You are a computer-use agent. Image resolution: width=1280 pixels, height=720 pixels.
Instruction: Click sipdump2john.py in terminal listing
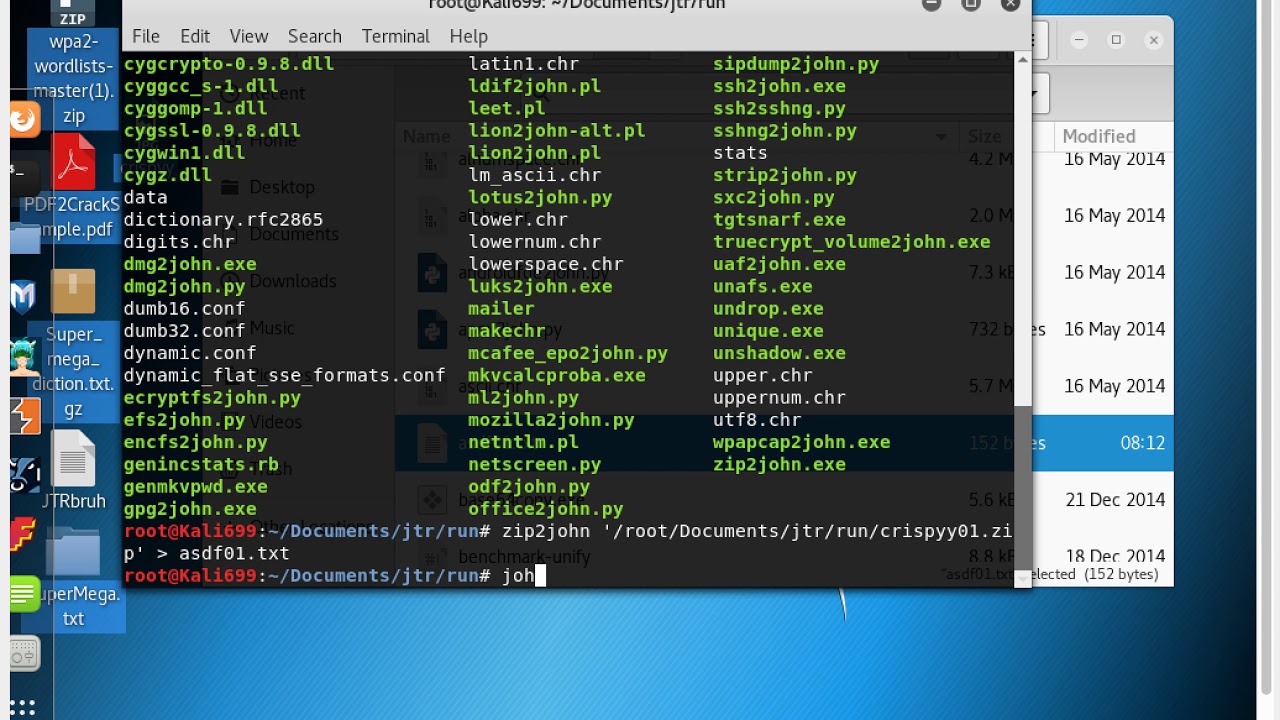pos(796,64)
